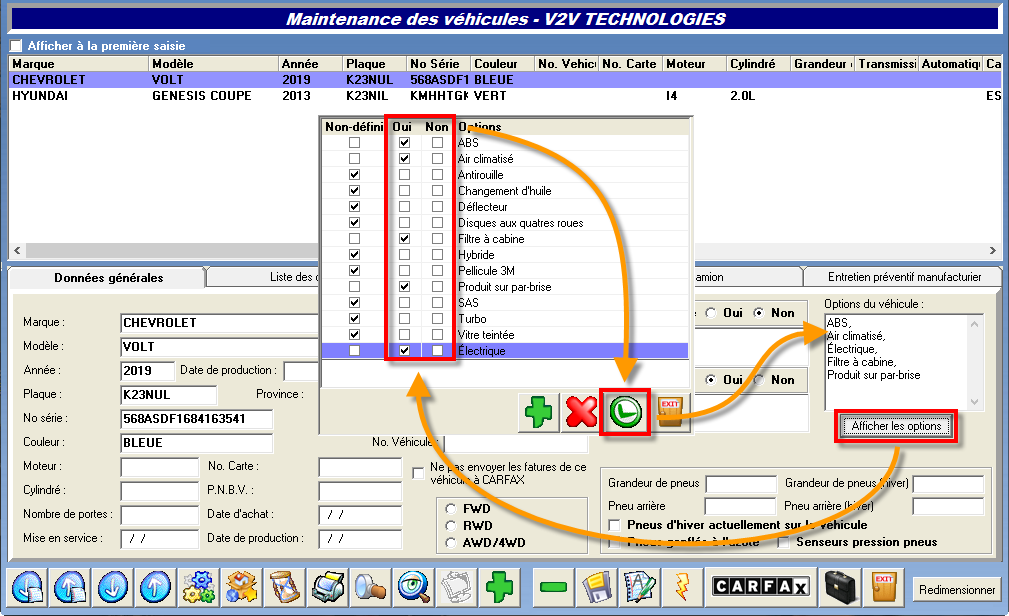Click the Année field showing 2019
Image resolution: width=1009 pixels, height=616 pixels.
(x=147, y=371)
